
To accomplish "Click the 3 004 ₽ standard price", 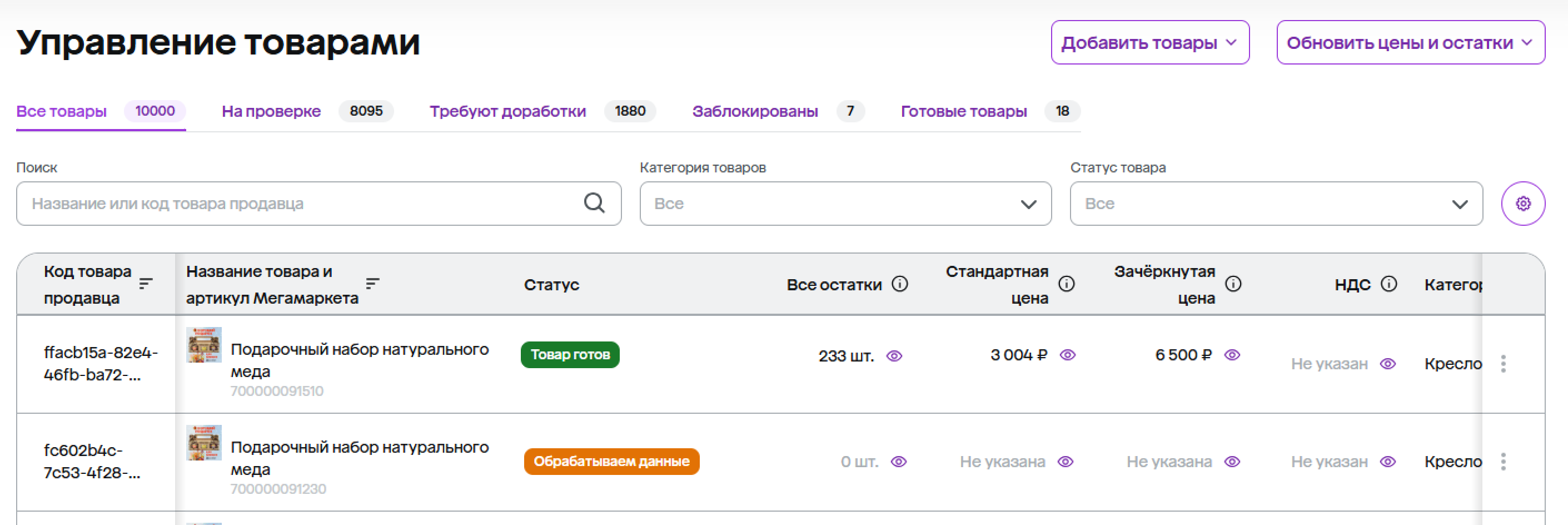I will pos(1018,354).
